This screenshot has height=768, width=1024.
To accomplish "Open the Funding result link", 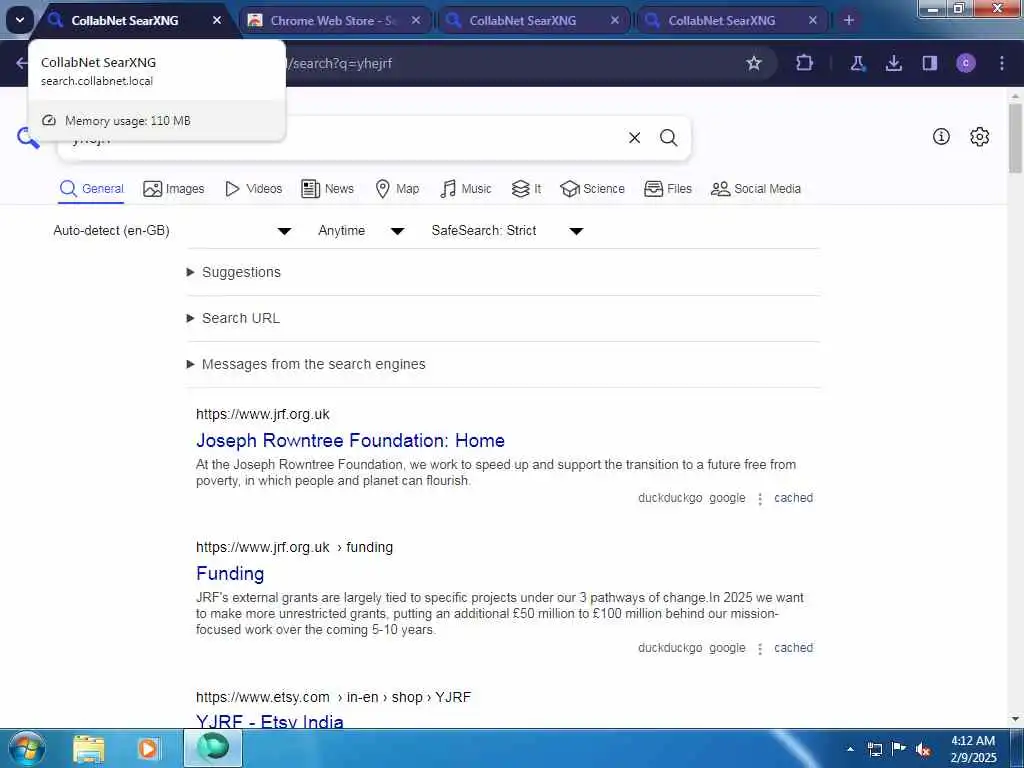I will coord(230,573).
